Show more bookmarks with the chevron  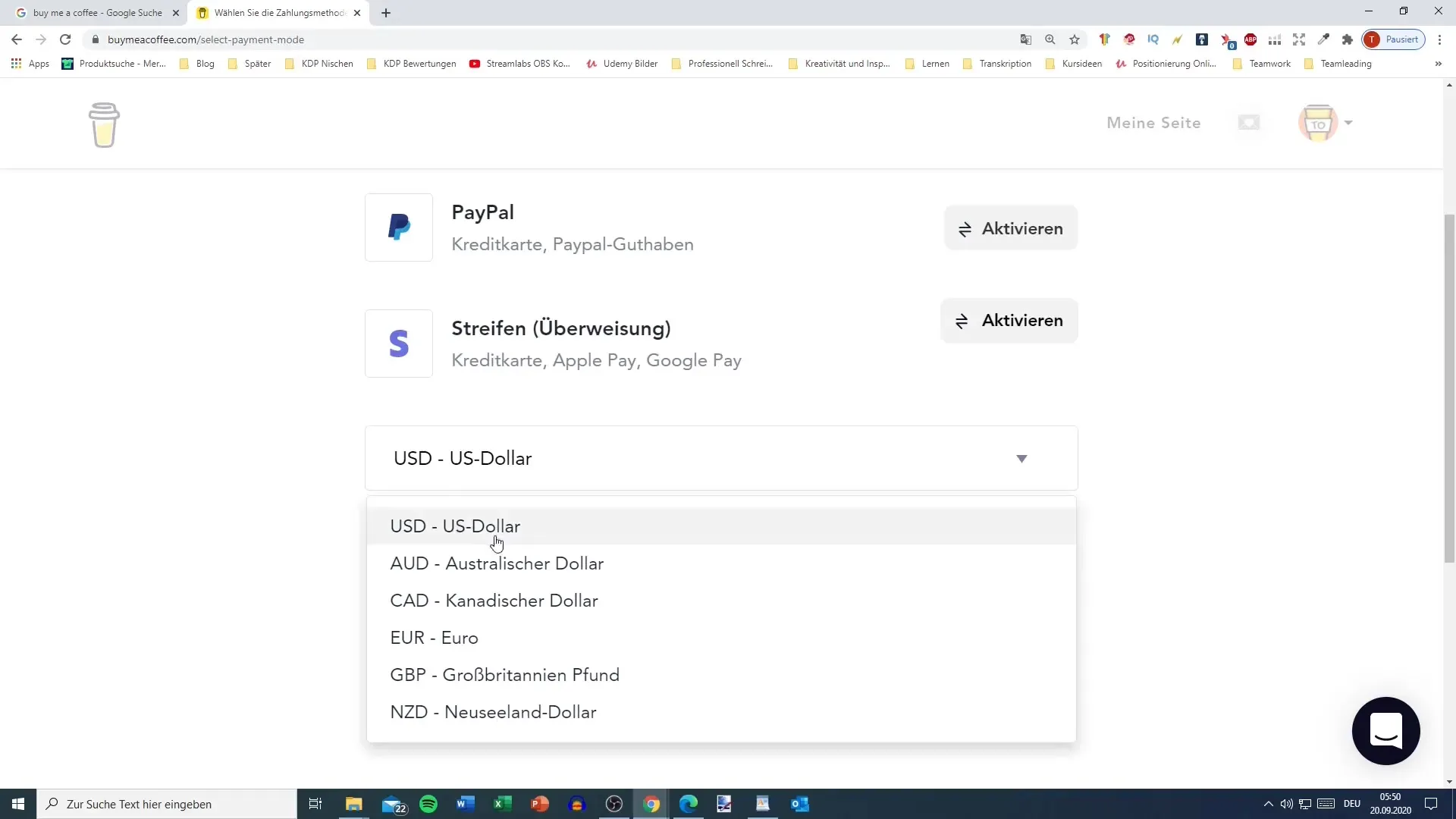pos(1439,64)
